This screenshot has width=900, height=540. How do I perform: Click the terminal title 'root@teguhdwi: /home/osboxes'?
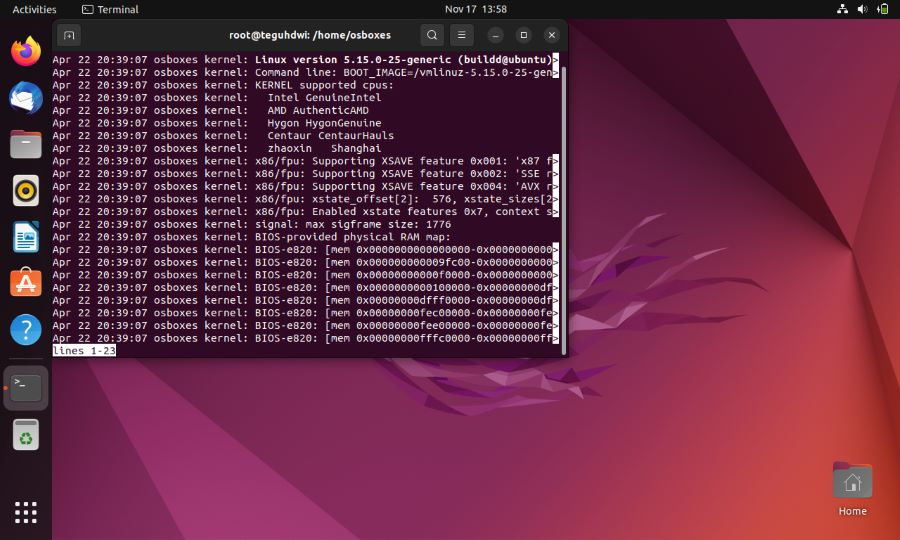tap(310, 35)
